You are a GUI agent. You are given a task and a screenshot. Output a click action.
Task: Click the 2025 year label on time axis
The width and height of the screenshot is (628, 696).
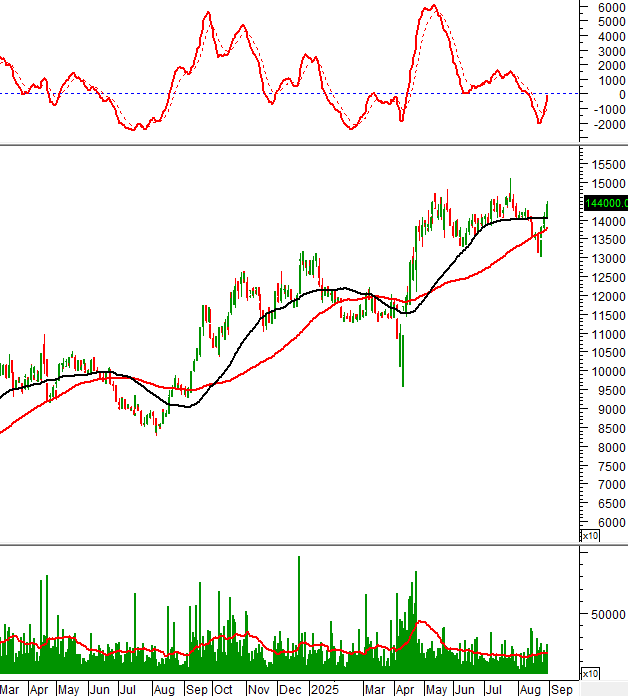pos(325,689)
